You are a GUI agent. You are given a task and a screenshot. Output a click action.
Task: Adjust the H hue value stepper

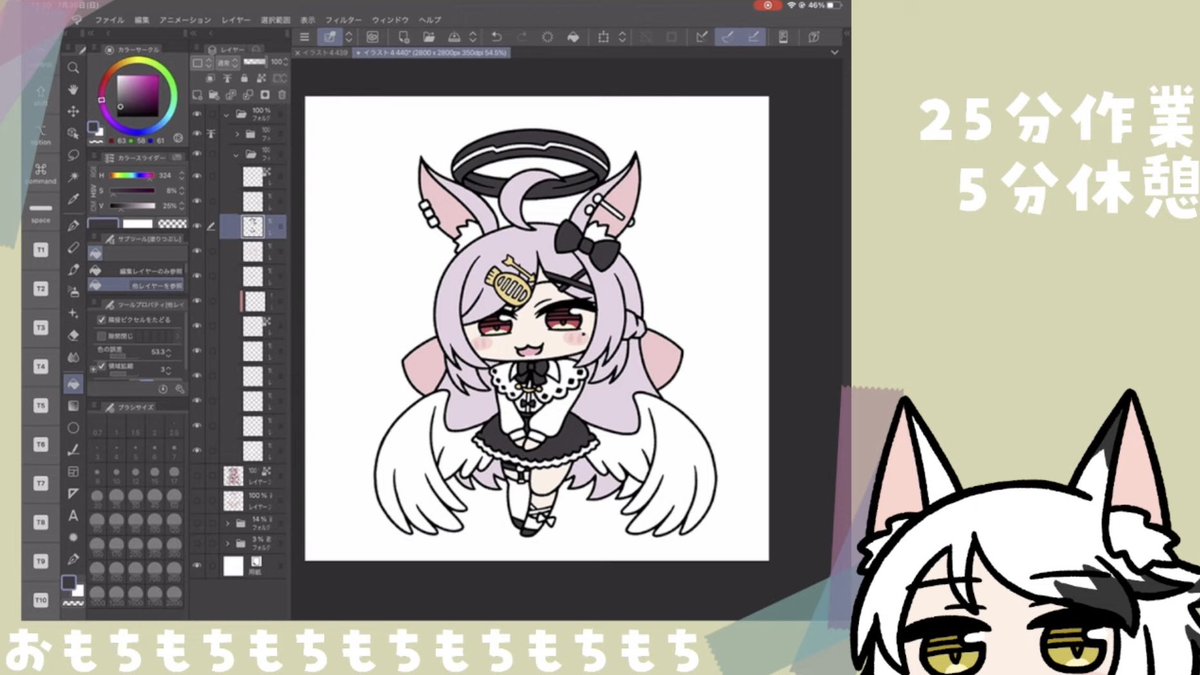point(181,176)
